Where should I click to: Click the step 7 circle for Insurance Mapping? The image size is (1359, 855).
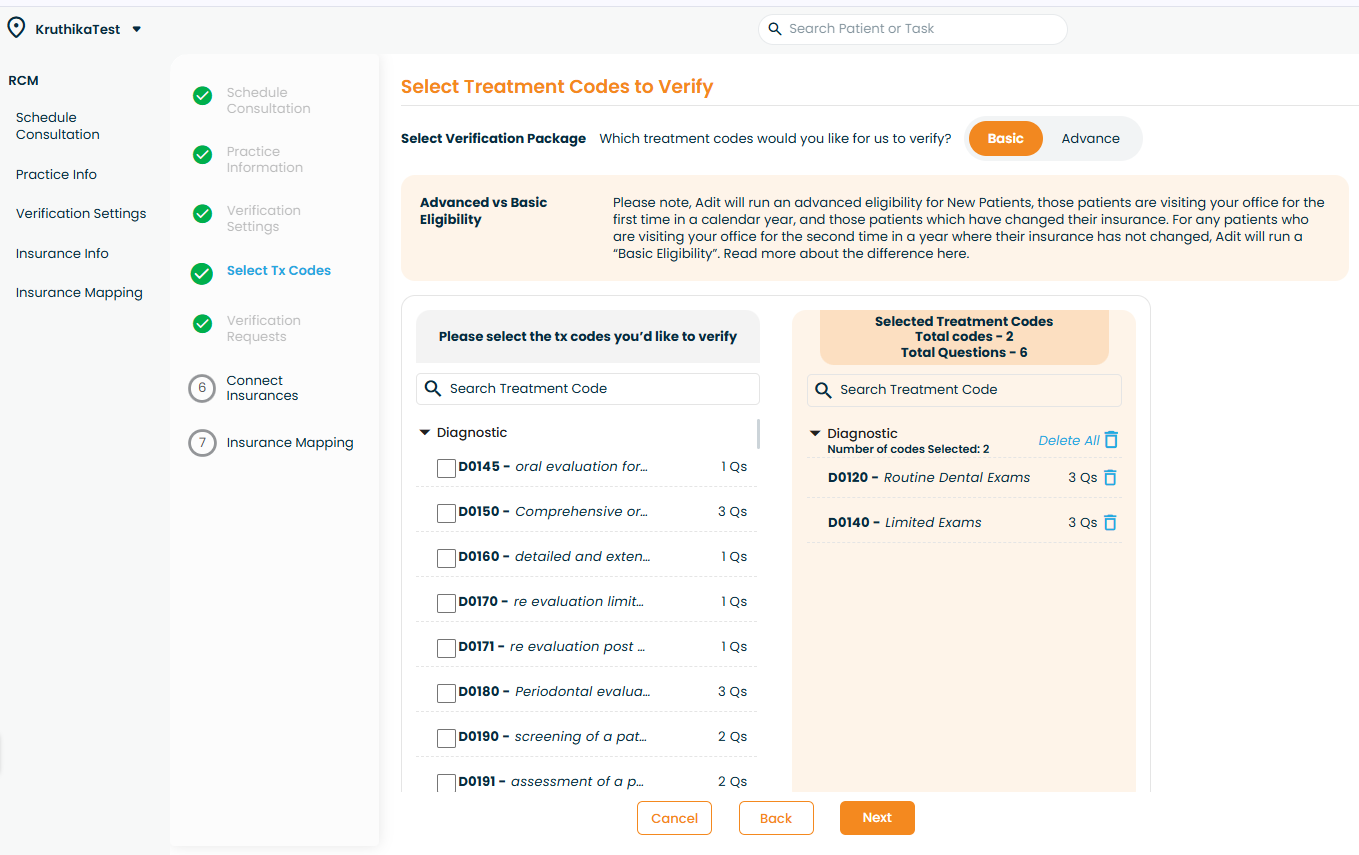tap(202, 443)
